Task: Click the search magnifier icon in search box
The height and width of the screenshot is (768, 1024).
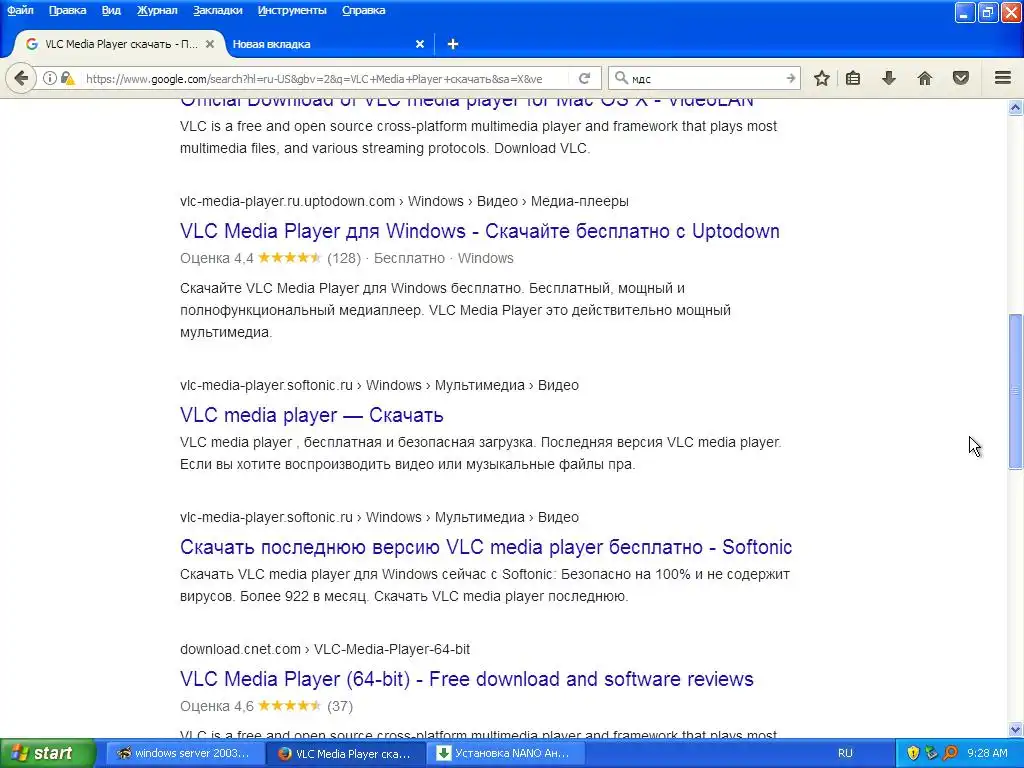Action: tap(621, 78)
